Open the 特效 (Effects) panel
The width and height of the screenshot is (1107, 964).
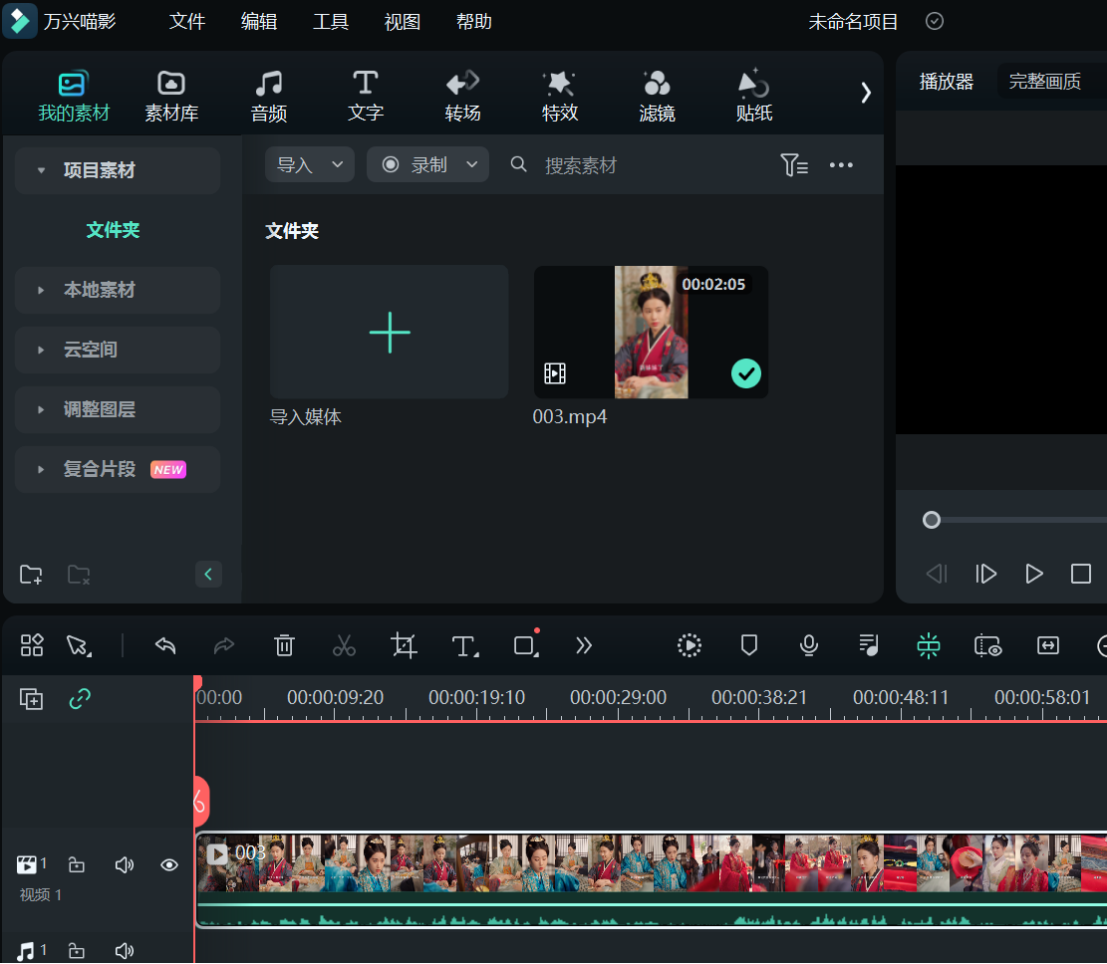click(559, 95)
